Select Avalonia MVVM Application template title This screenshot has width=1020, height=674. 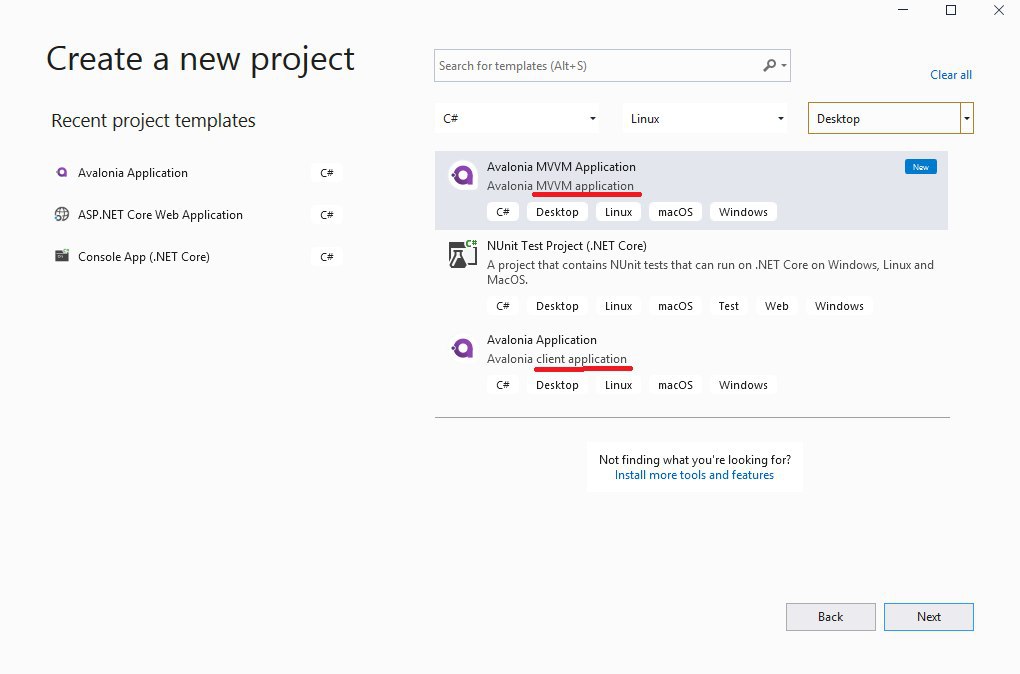(561, 167)
